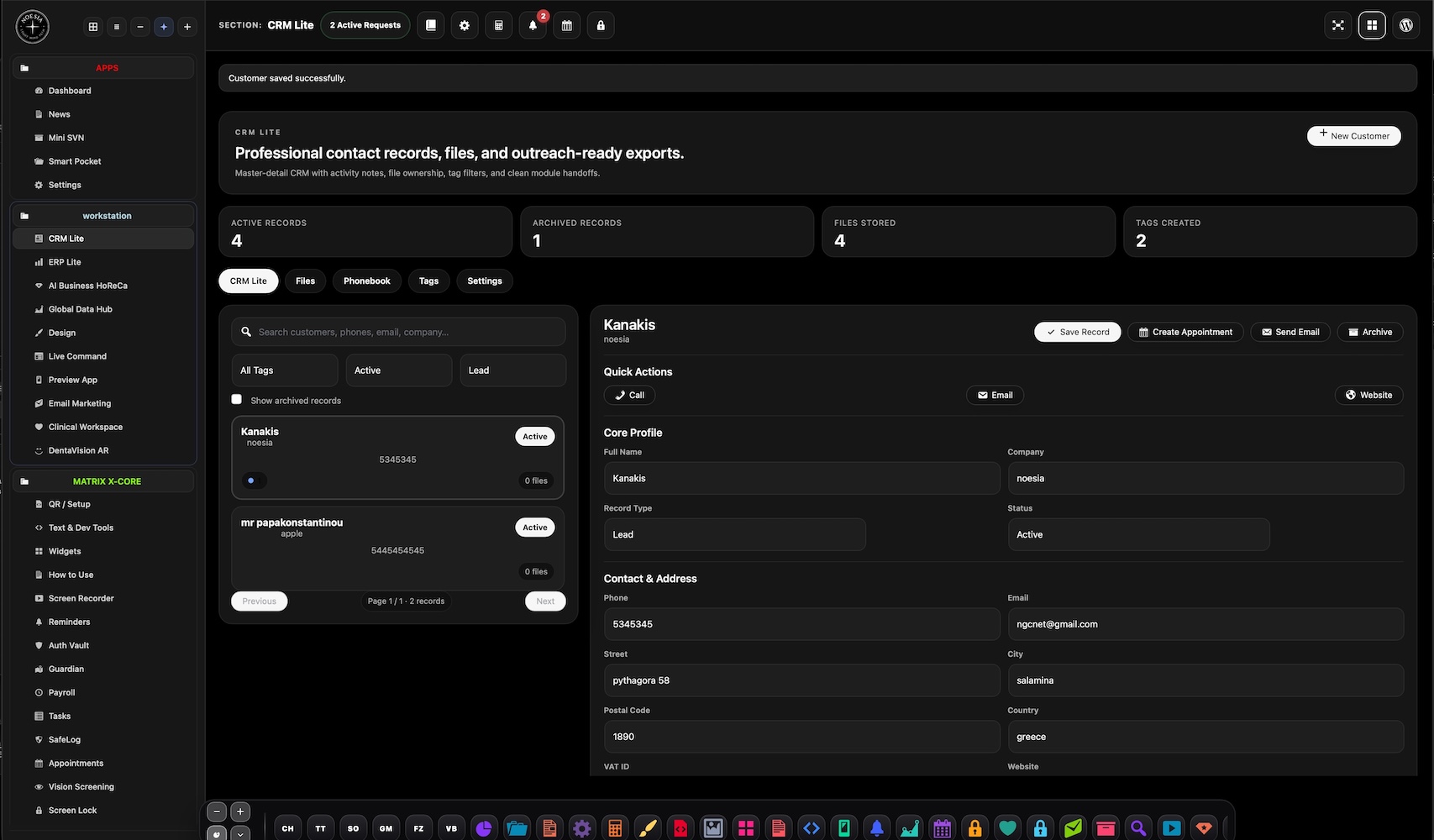1434x840 pixels.
Task: Click the New Customer button
Action: 1354,136
